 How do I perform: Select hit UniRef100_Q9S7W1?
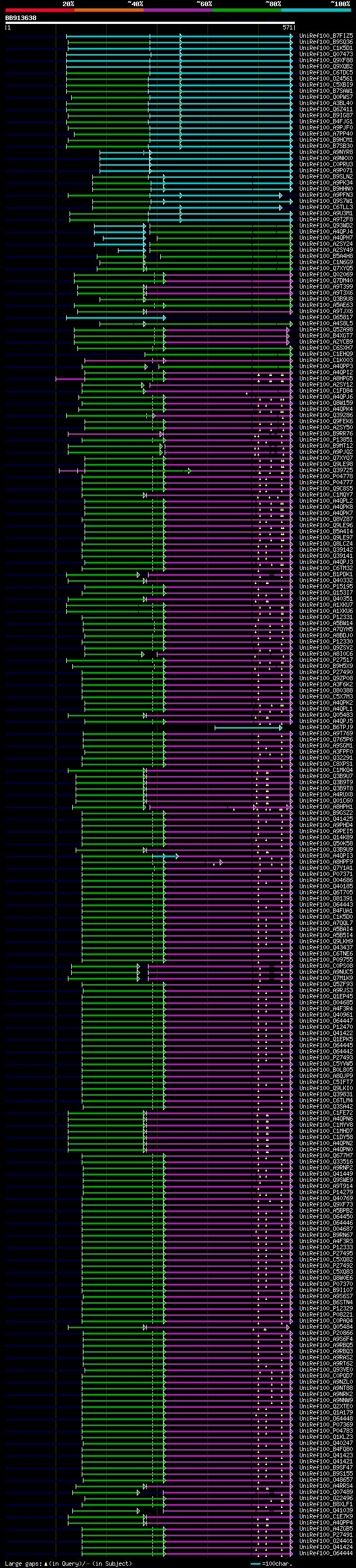click(326, 201)
